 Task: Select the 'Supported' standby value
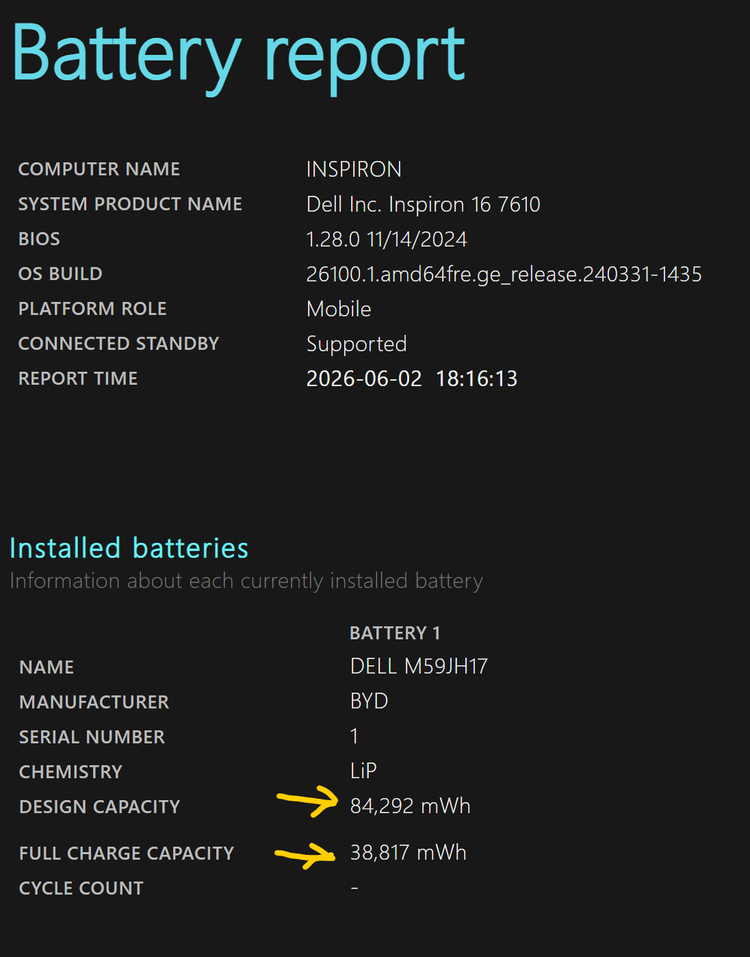tap(356, 344)
